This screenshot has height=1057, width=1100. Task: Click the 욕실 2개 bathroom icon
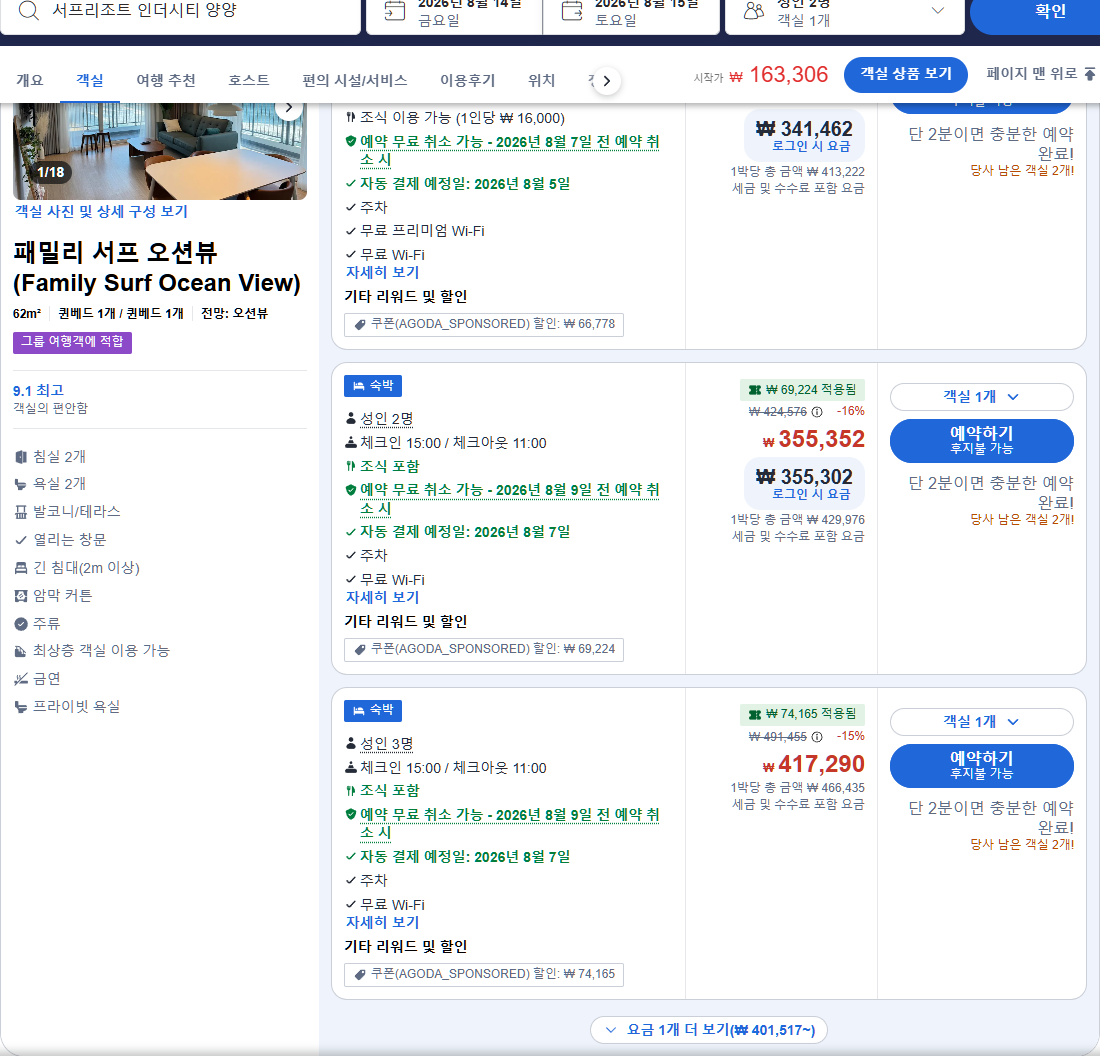(x=21, y=484)
